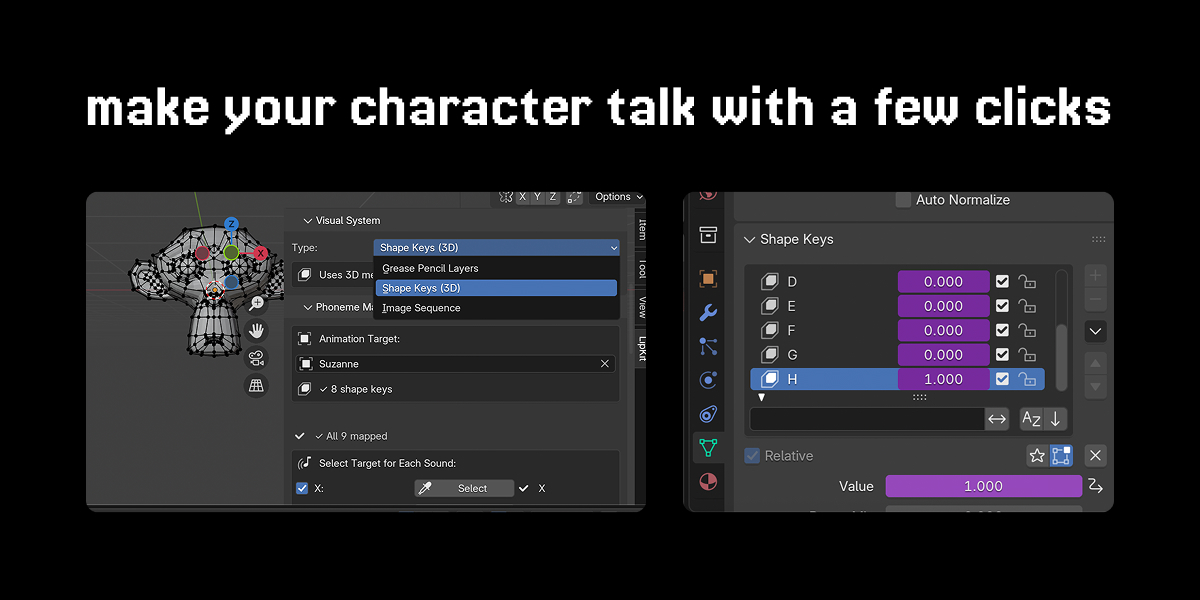Toggle the X sound checkbox
Screen dimensions: 1200x600
coord(302,488)
